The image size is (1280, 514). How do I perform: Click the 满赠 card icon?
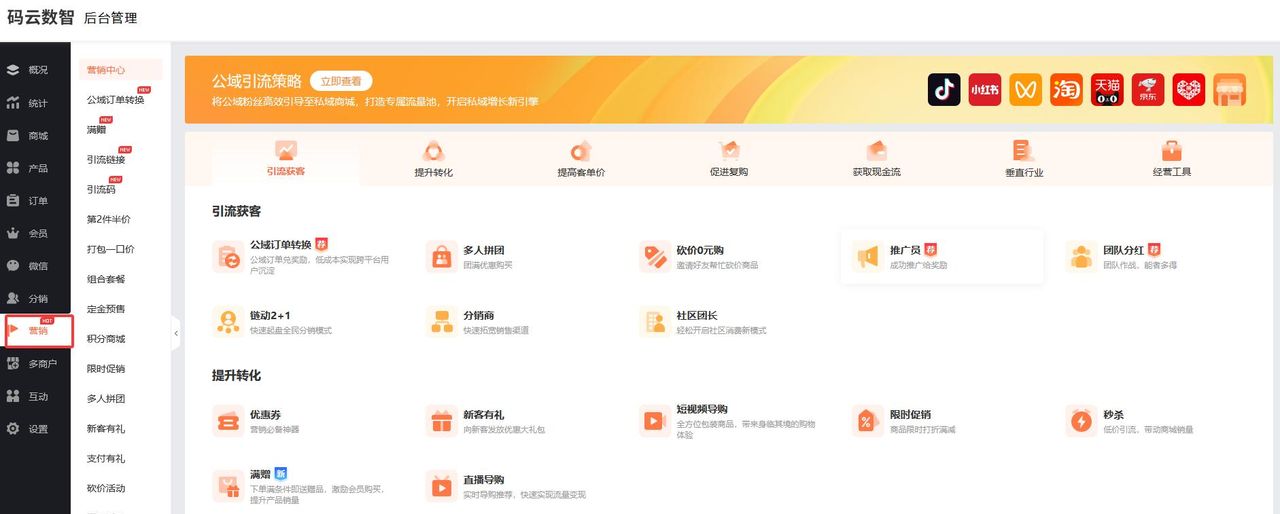(228, 486)
